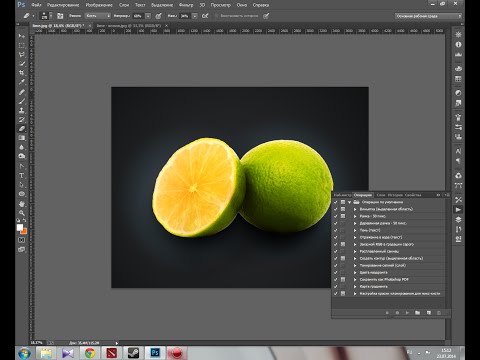
Task: Open the flow value dropdown arrow
Action: pyautogui.click(x=195, y=16)
